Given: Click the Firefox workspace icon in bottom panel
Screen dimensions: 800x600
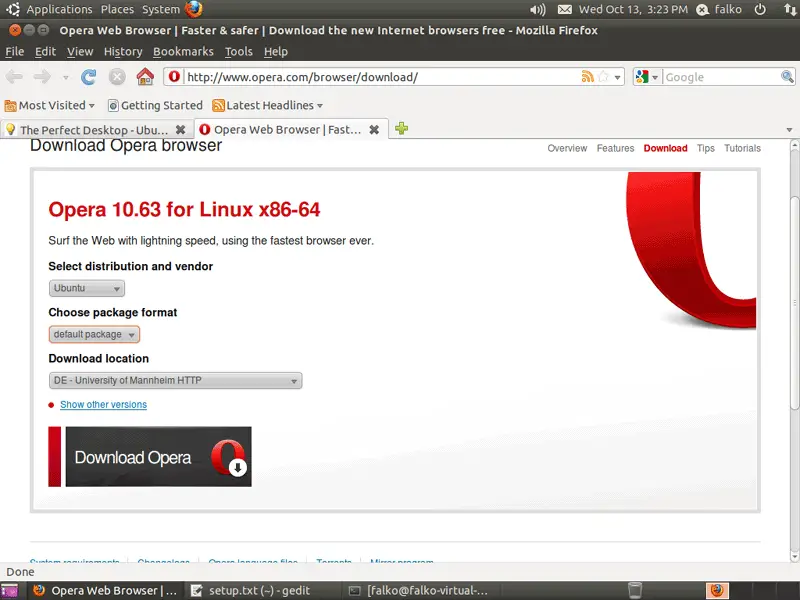Looking at the screenshot, I should point(717,590).
